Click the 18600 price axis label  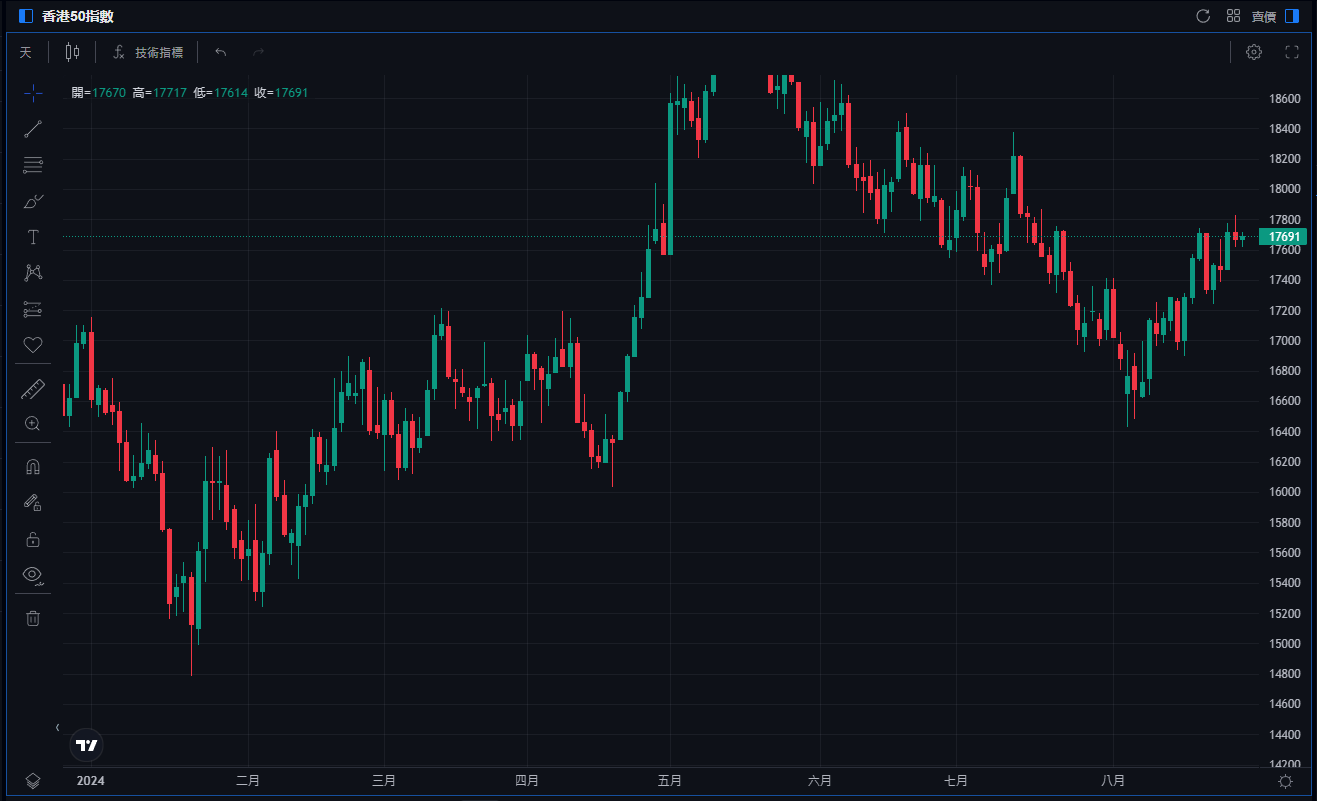(1284, 99)
